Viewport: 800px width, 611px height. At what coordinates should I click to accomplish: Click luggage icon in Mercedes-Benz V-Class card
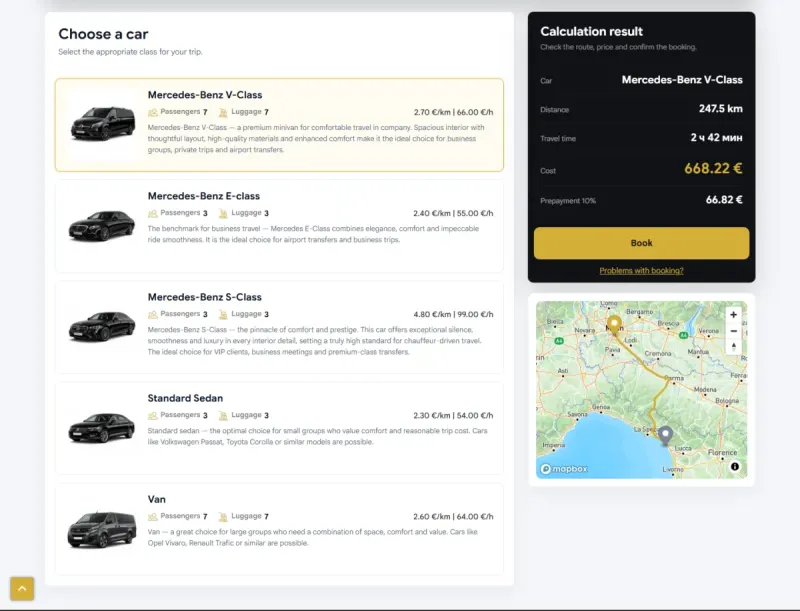pos(223,112)
